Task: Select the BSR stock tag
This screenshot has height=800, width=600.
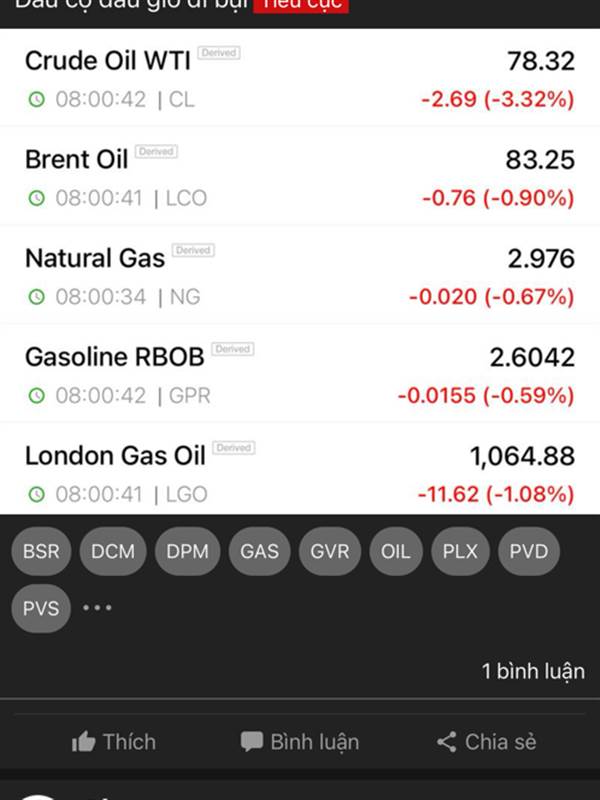Action: tap(41, 551)
